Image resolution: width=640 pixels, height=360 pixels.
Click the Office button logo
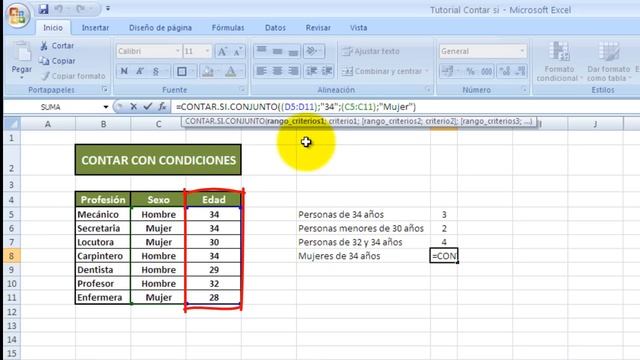(17, 15)
